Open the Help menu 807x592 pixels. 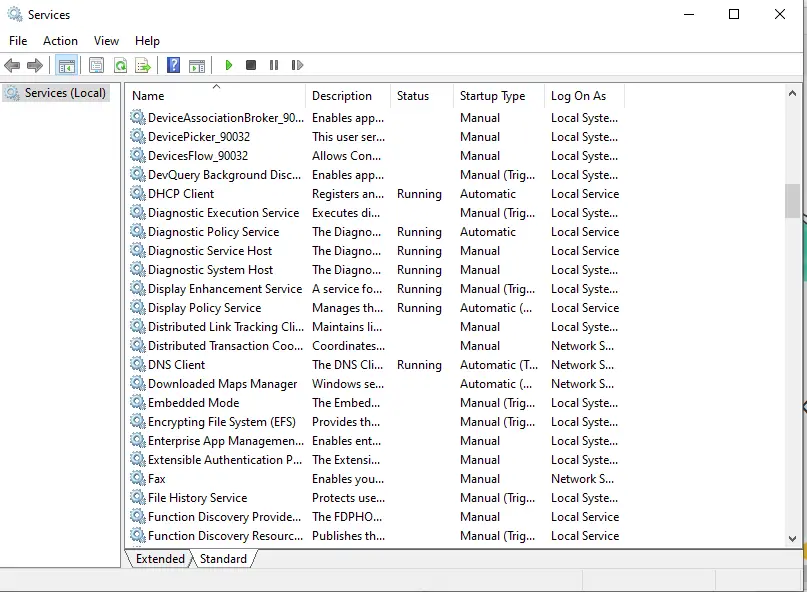147,41
